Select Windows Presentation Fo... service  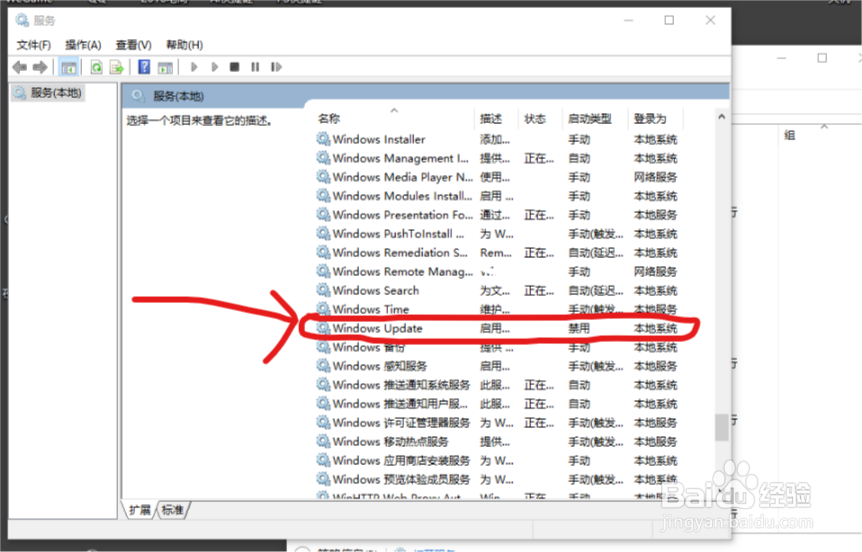498,215
